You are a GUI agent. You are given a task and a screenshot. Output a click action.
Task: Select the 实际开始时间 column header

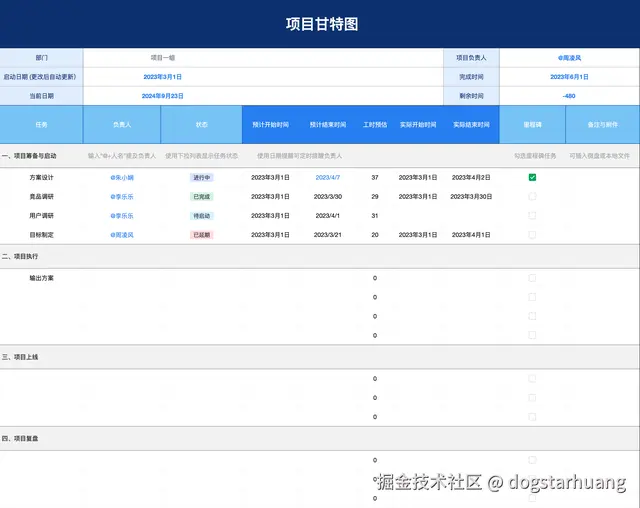[418, 124]
